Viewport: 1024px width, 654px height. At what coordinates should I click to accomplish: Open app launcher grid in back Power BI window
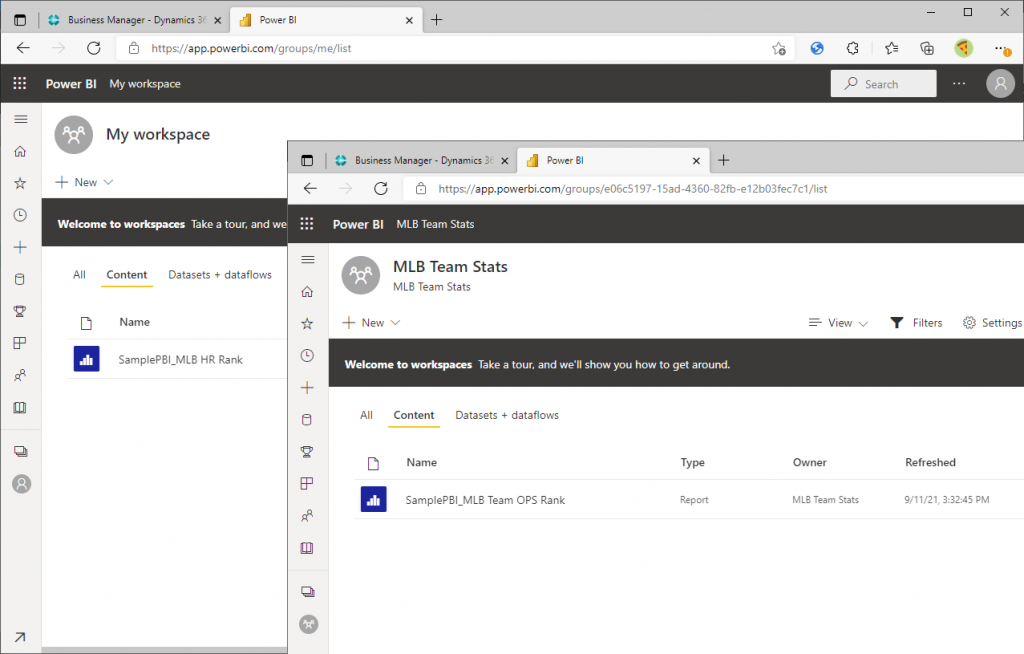(20, 84)
